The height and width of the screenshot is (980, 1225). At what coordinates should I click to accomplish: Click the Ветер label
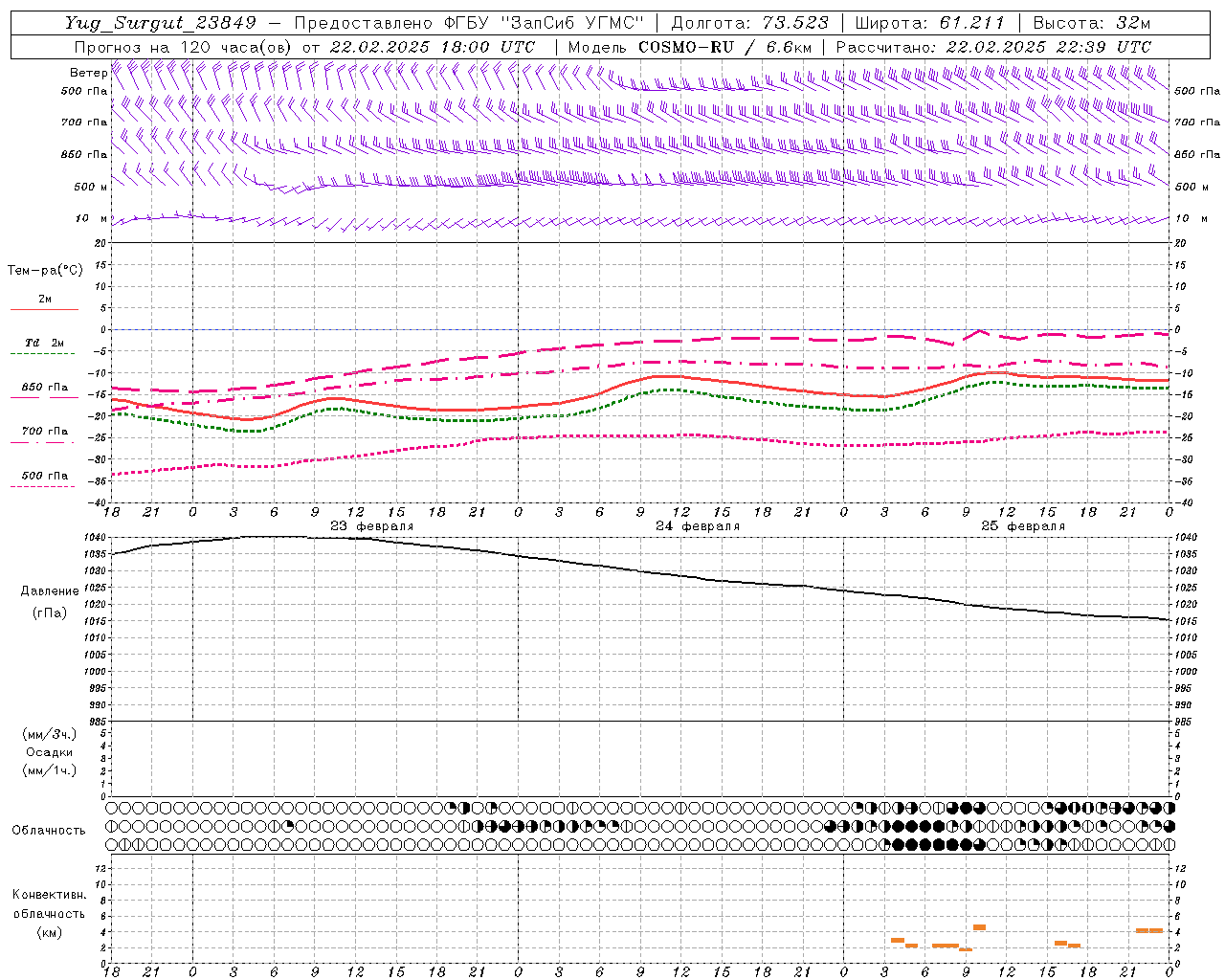[x=88, y=73]
